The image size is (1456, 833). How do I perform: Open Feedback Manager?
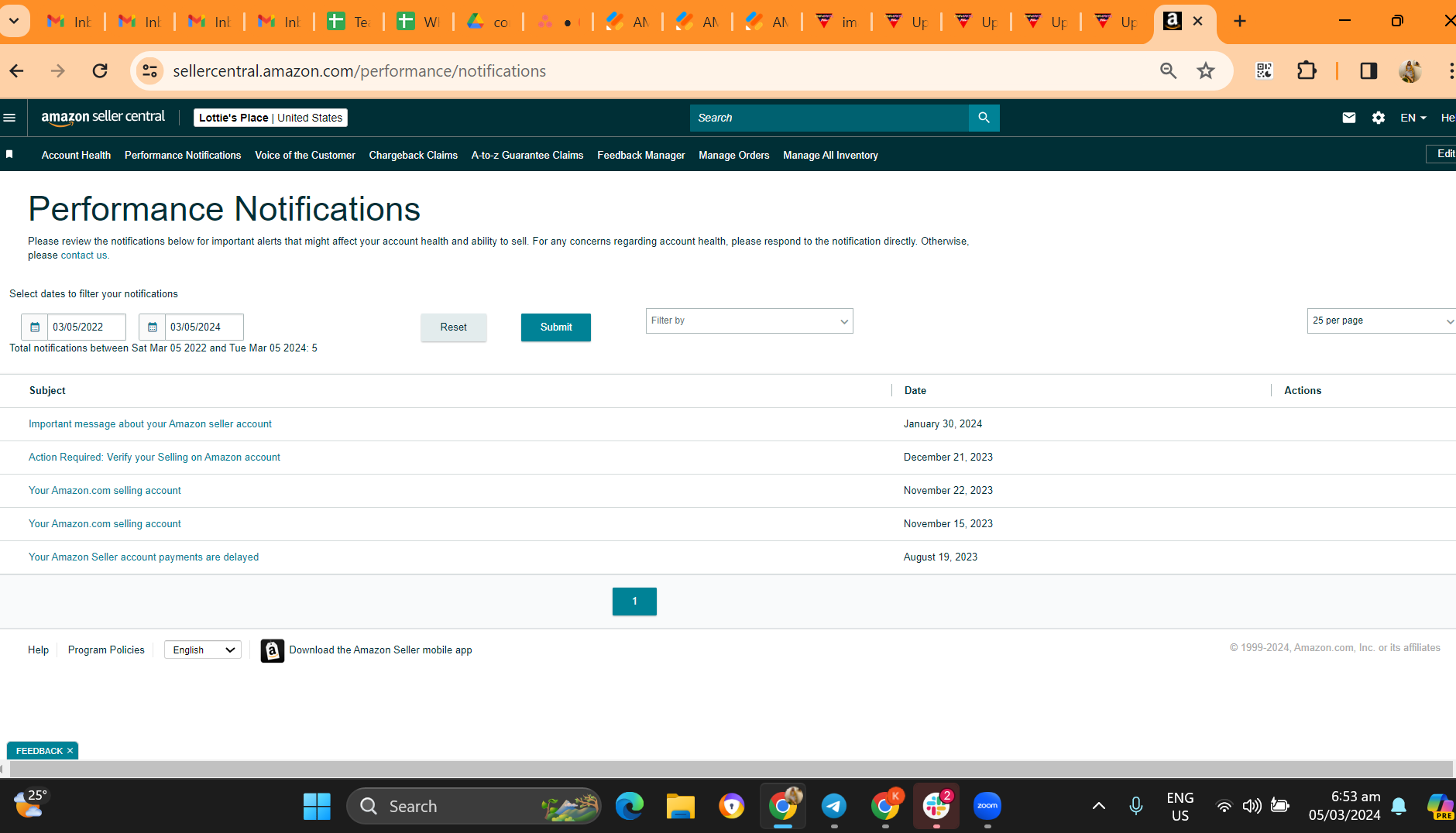(x=641, y=155)
